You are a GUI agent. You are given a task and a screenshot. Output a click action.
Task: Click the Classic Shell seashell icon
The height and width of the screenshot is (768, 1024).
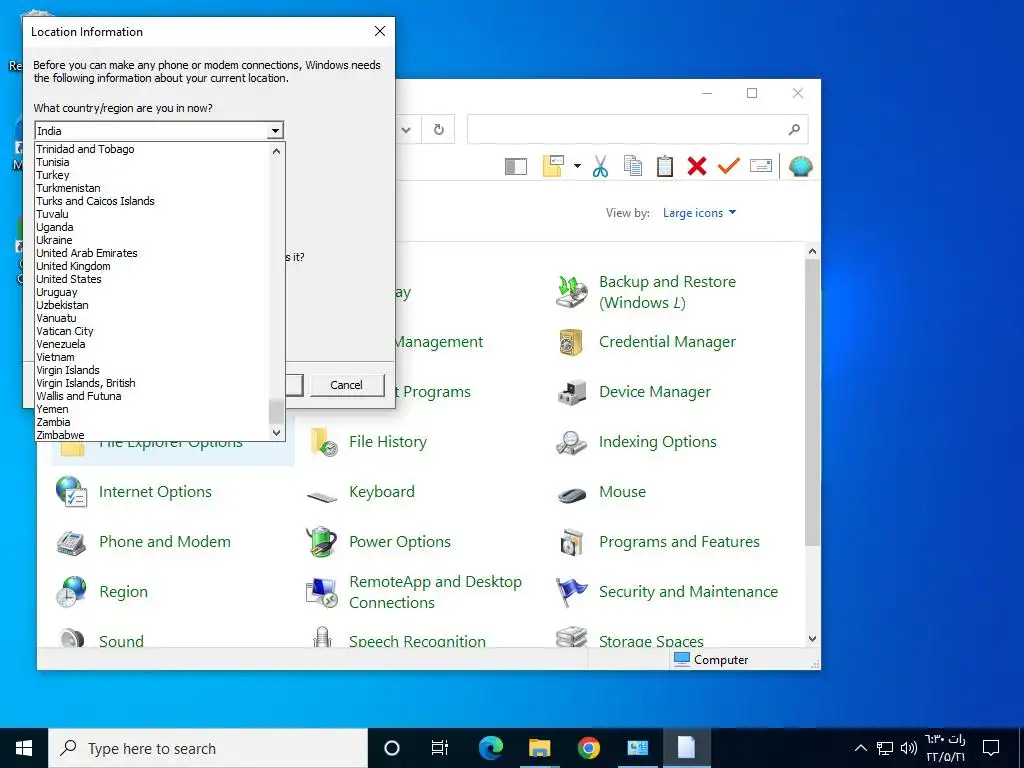click(x=800, y=166)
